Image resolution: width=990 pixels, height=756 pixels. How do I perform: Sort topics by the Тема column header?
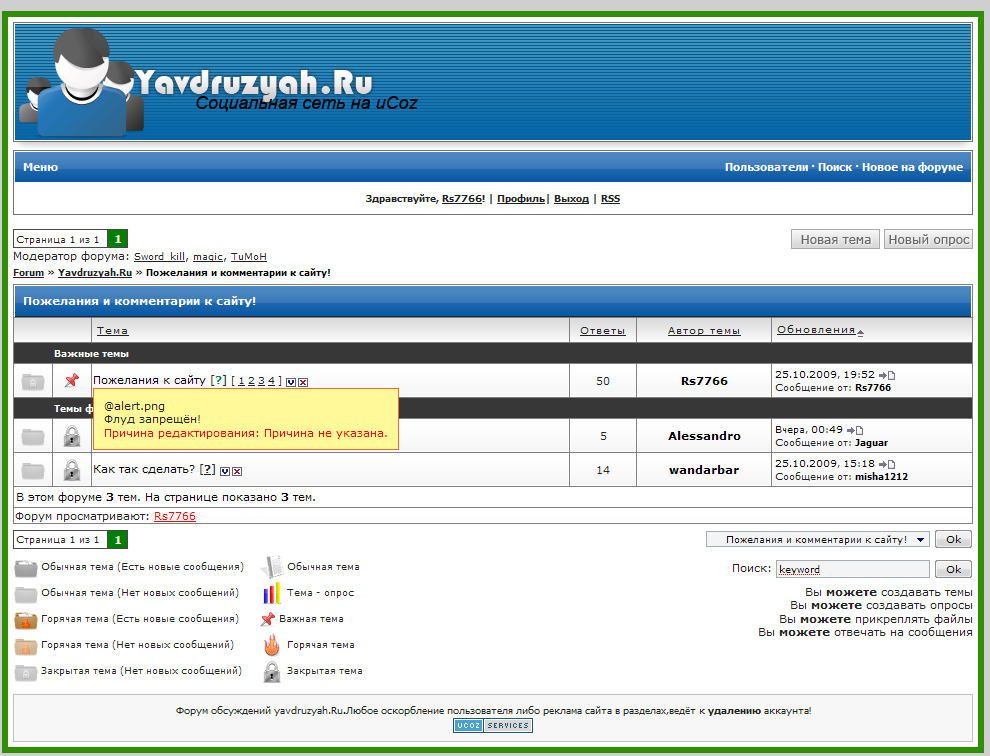(x=112, y=330)
